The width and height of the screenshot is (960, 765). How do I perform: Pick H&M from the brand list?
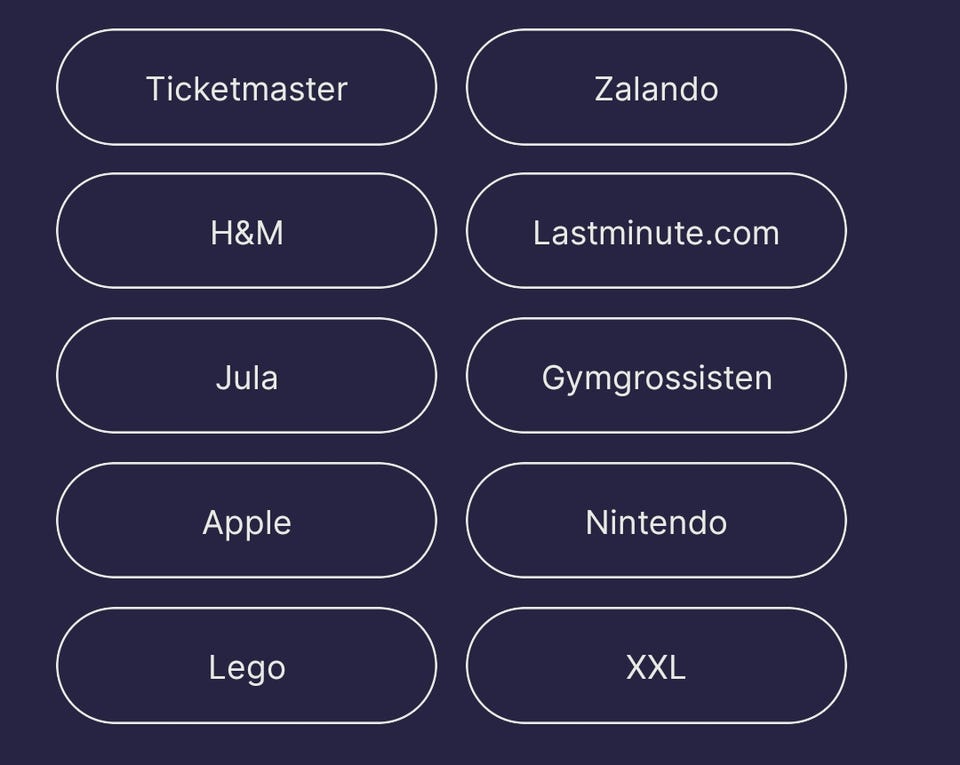246,232
